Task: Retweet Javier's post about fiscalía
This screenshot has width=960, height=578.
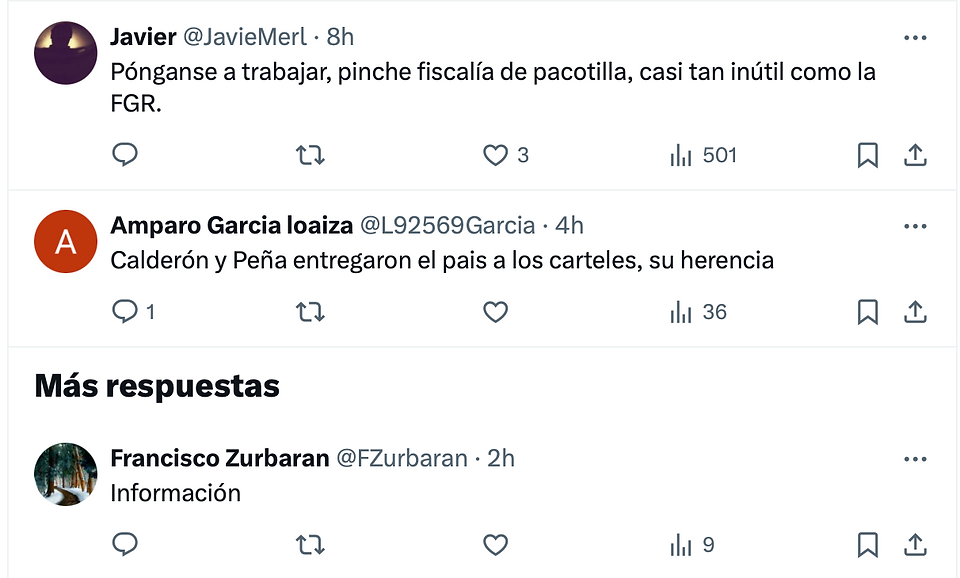Action: point(310,155)
